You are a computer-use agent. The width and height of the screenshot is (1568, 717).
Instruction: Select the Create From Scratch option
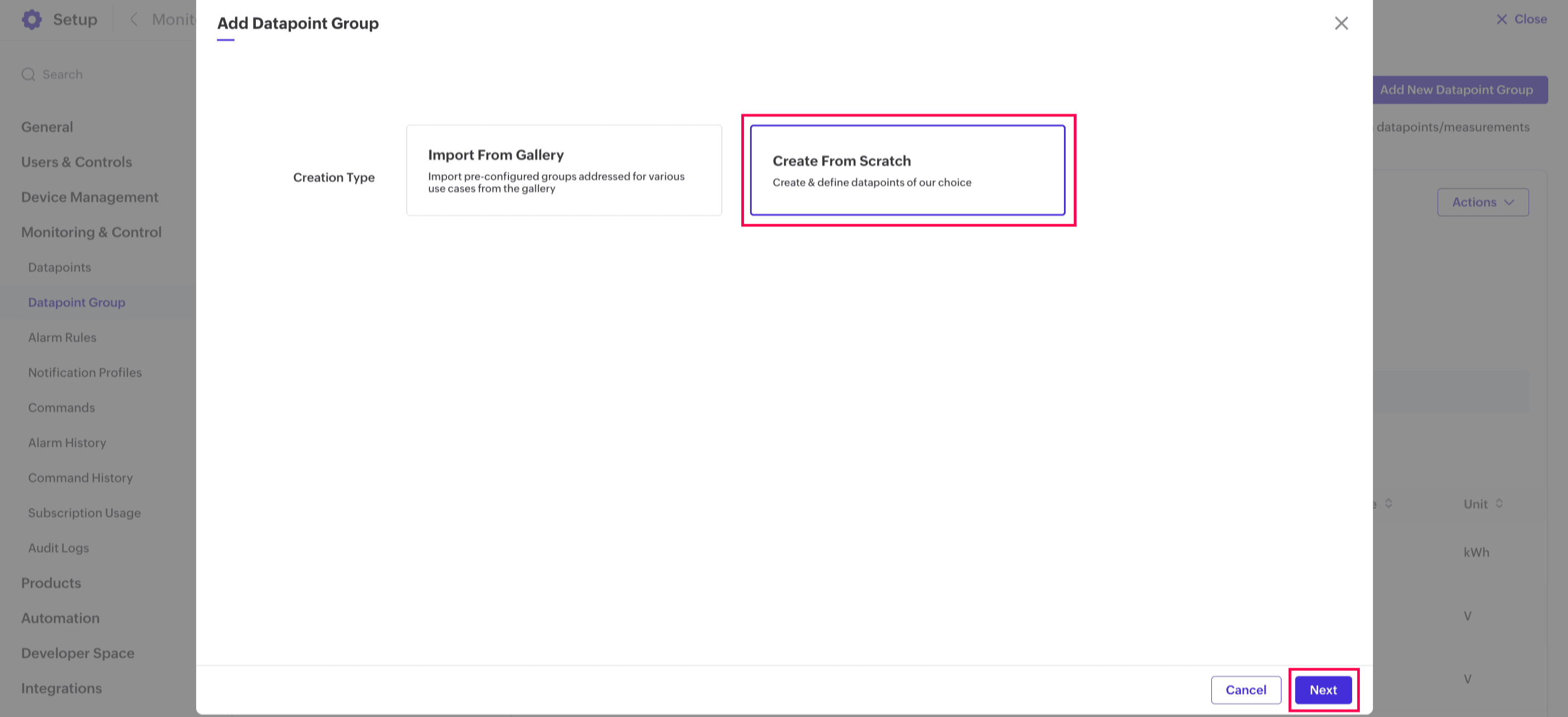pos(907,170)
